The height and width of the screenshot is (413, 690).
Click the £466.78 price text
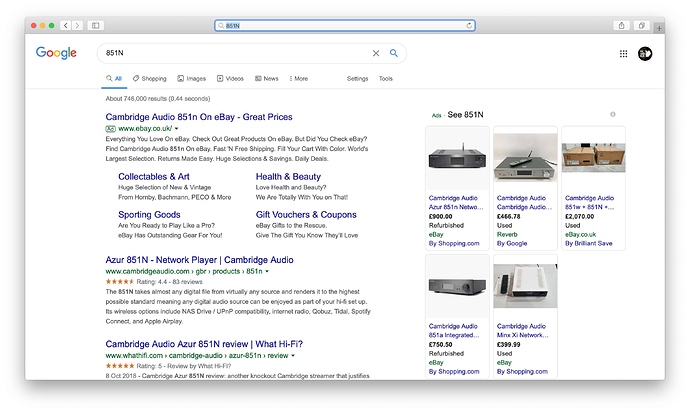pos(509,216)
